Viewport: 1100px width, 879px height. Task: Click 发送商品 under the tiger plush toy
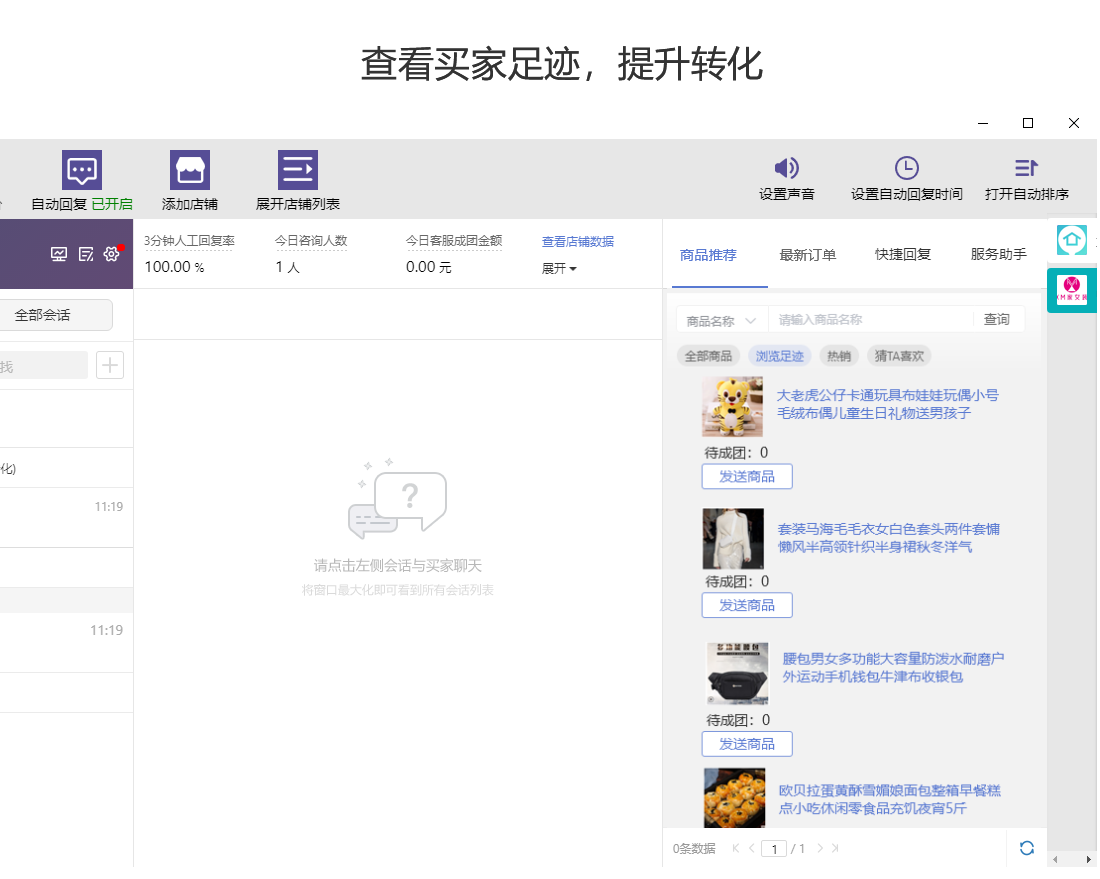click(x=747, y=477)
